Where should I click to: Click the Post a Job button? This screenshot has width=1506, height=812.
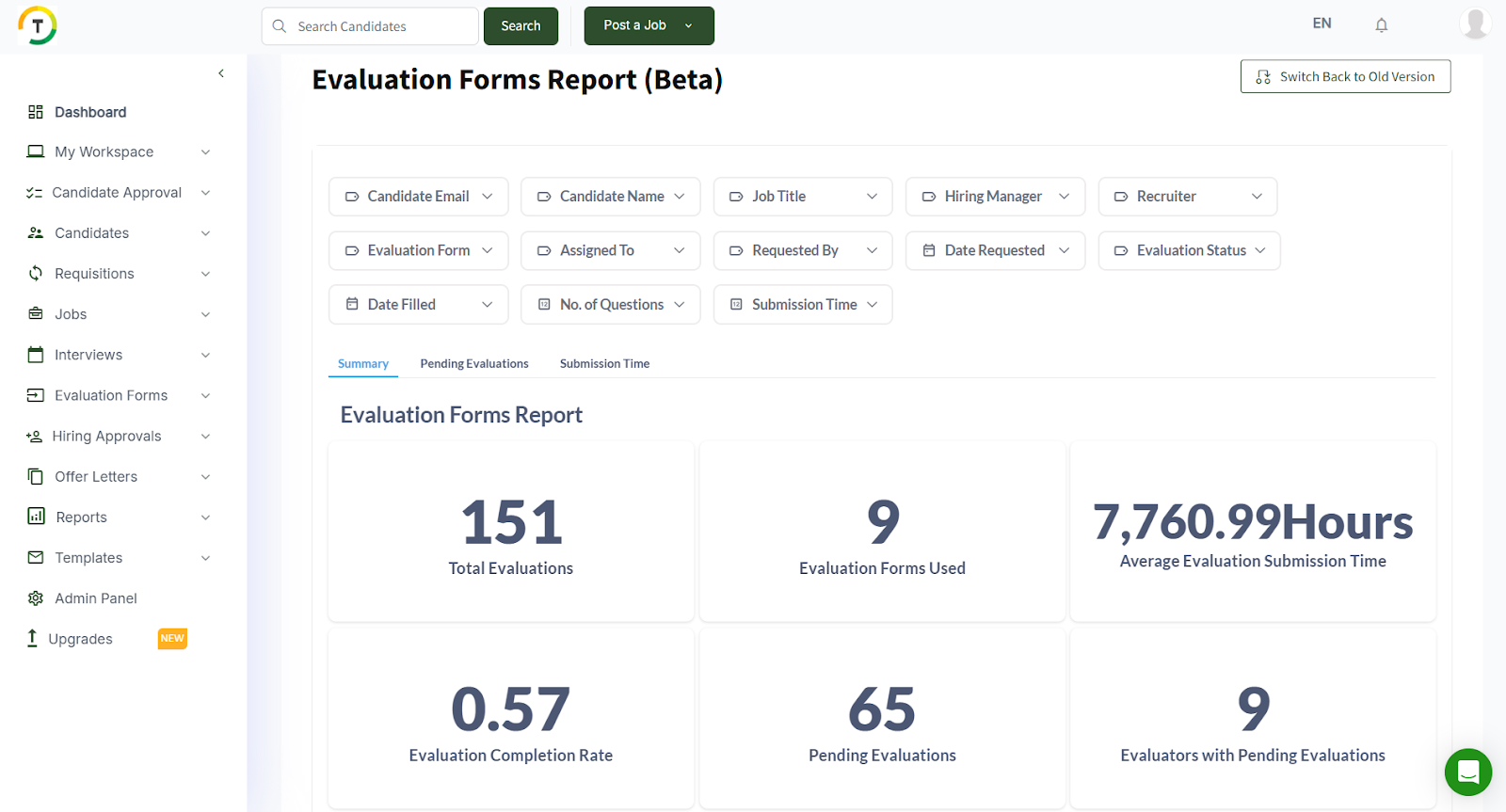[x=636, y=25]
